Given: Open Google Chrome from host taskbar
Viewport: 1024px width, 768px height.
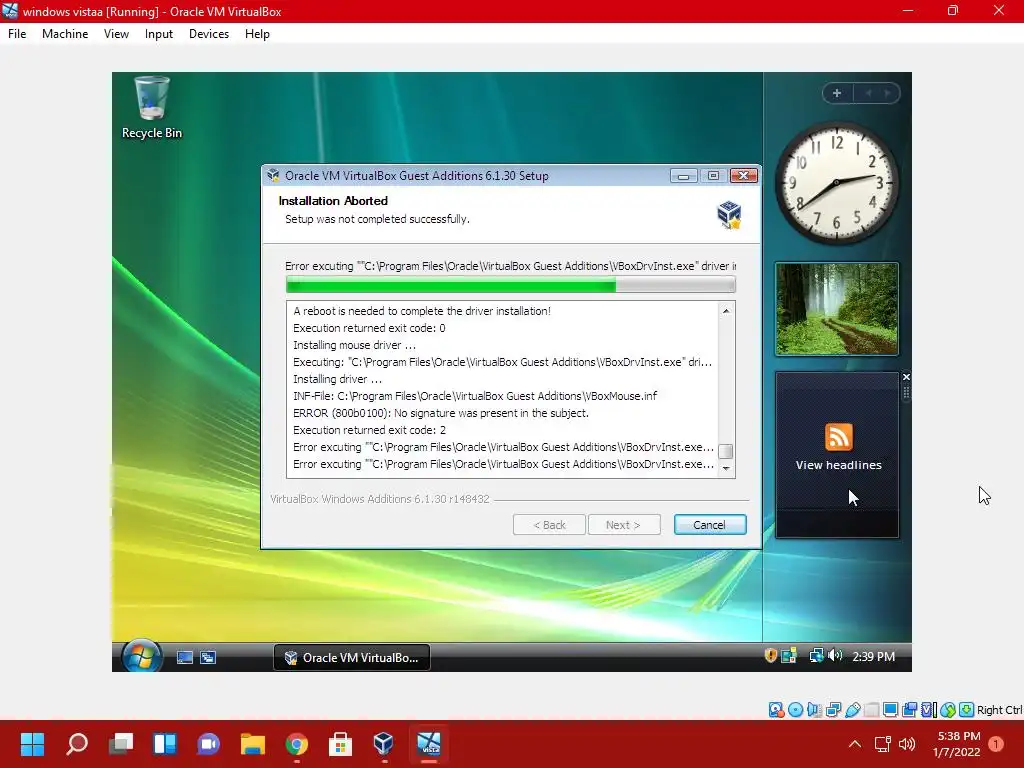Looking at the screenshot, I should coord(296,744).
